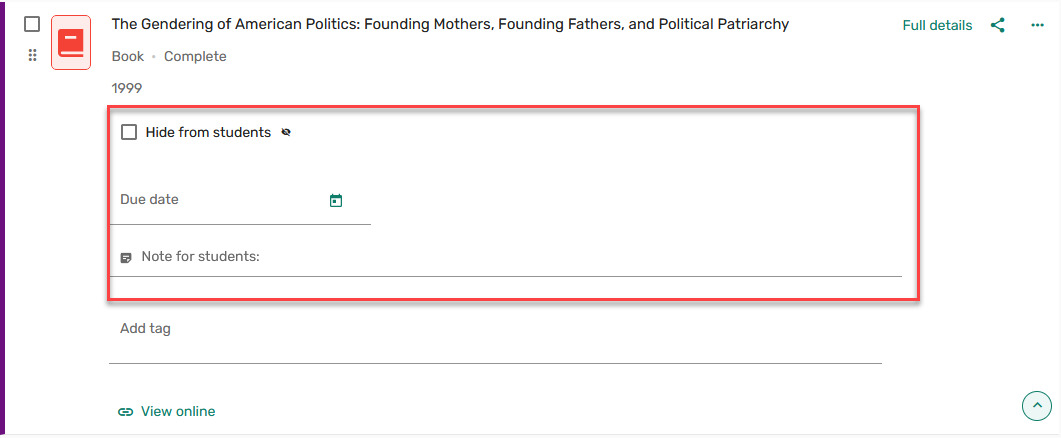Collapse the citation with the chevron button
This screenshot has height=438, width=1061.
1037,405
